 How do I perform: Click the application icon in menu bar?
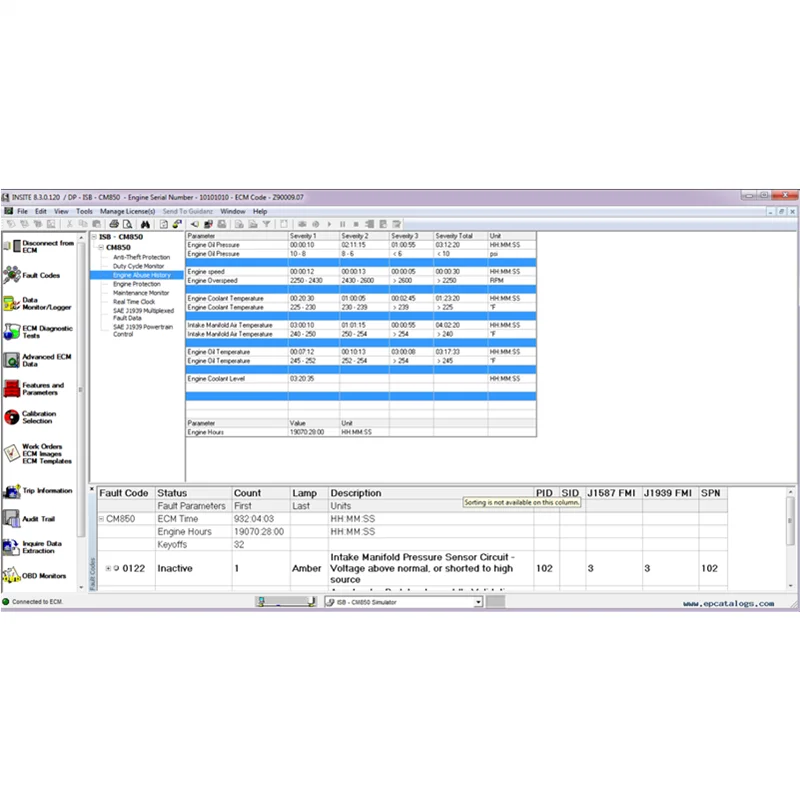(8, 211)
